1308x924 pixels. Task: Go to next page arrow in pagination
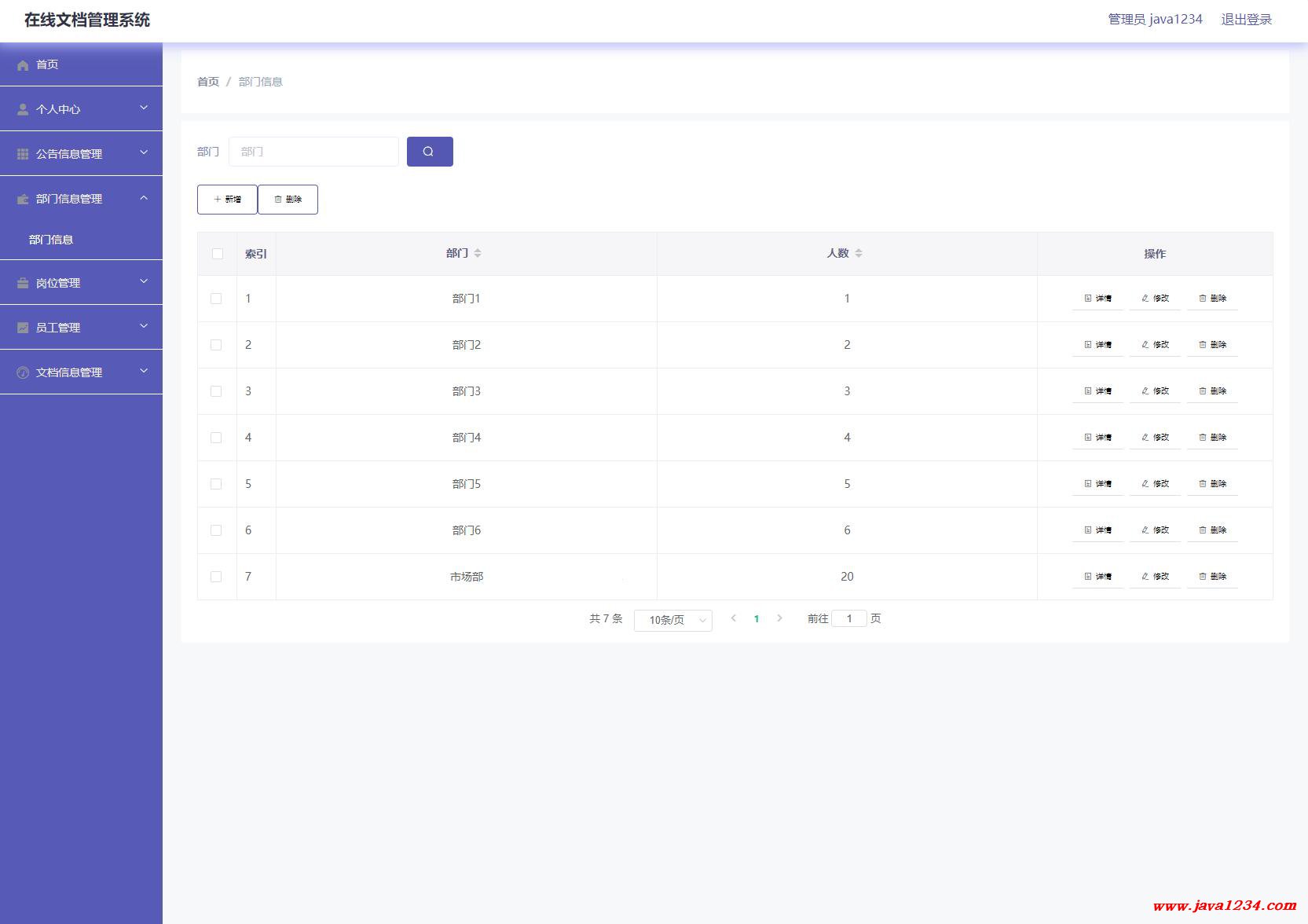(779, 618)
